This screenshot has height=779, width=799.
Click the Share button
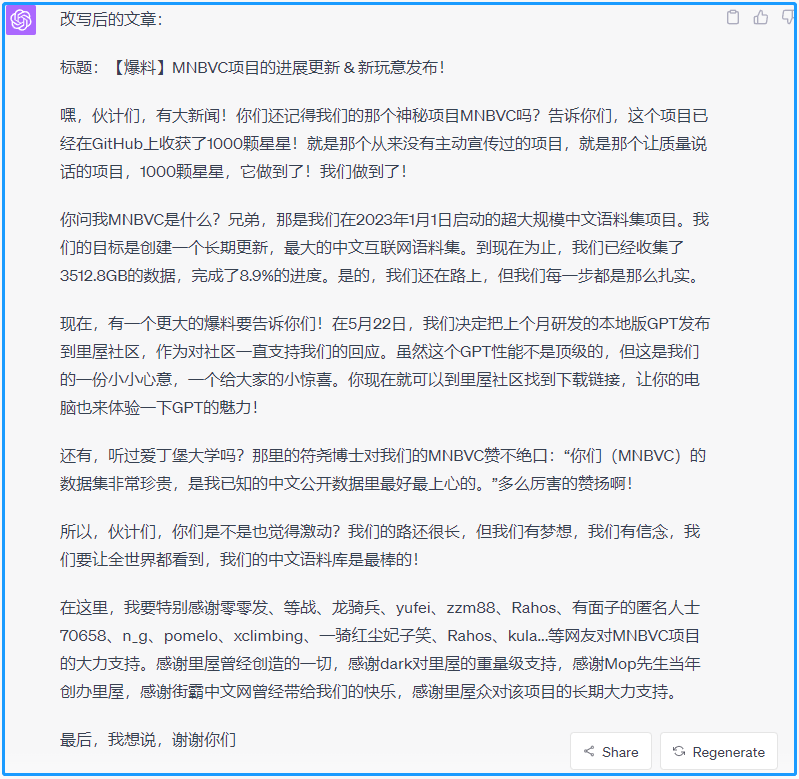pyautogui.click(x=611, y=751)
